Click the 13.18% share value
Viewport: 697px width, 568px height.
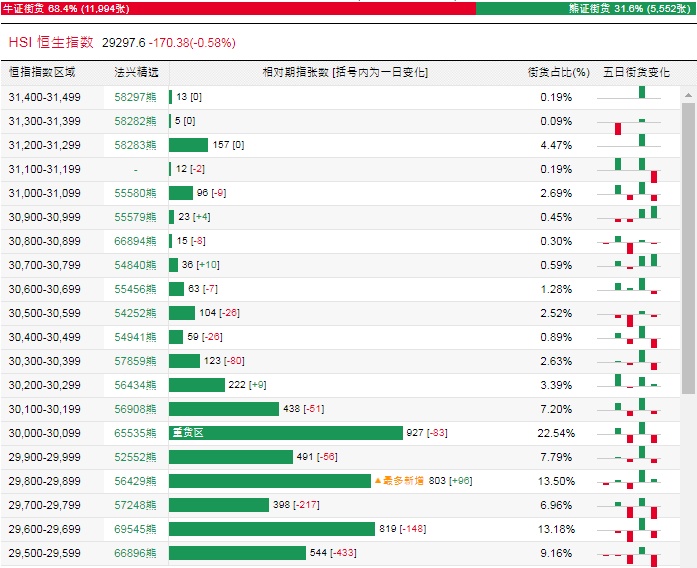coord(556,529)
